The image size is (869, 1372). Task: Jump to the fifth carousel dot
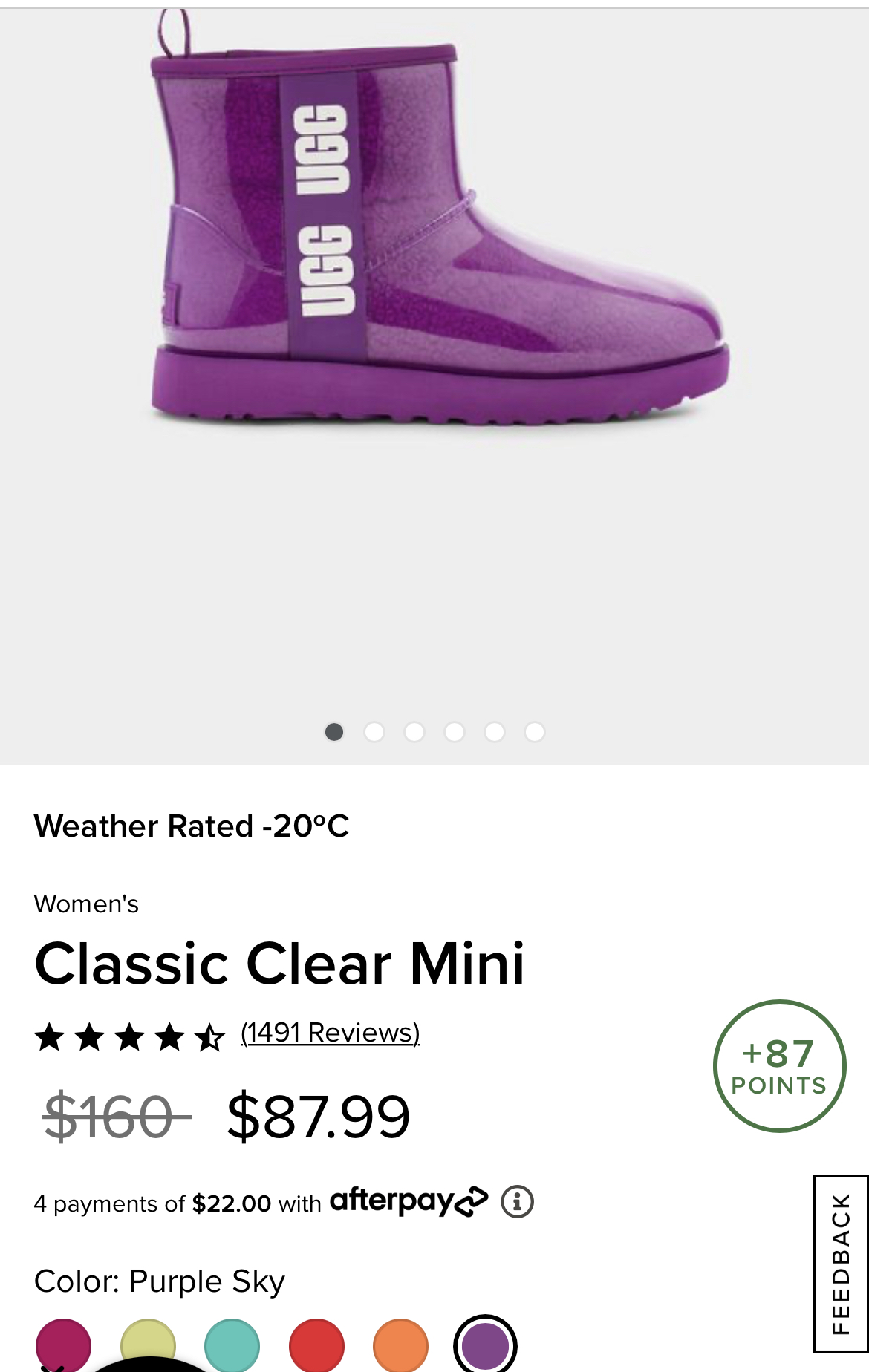tap(495, 732)
